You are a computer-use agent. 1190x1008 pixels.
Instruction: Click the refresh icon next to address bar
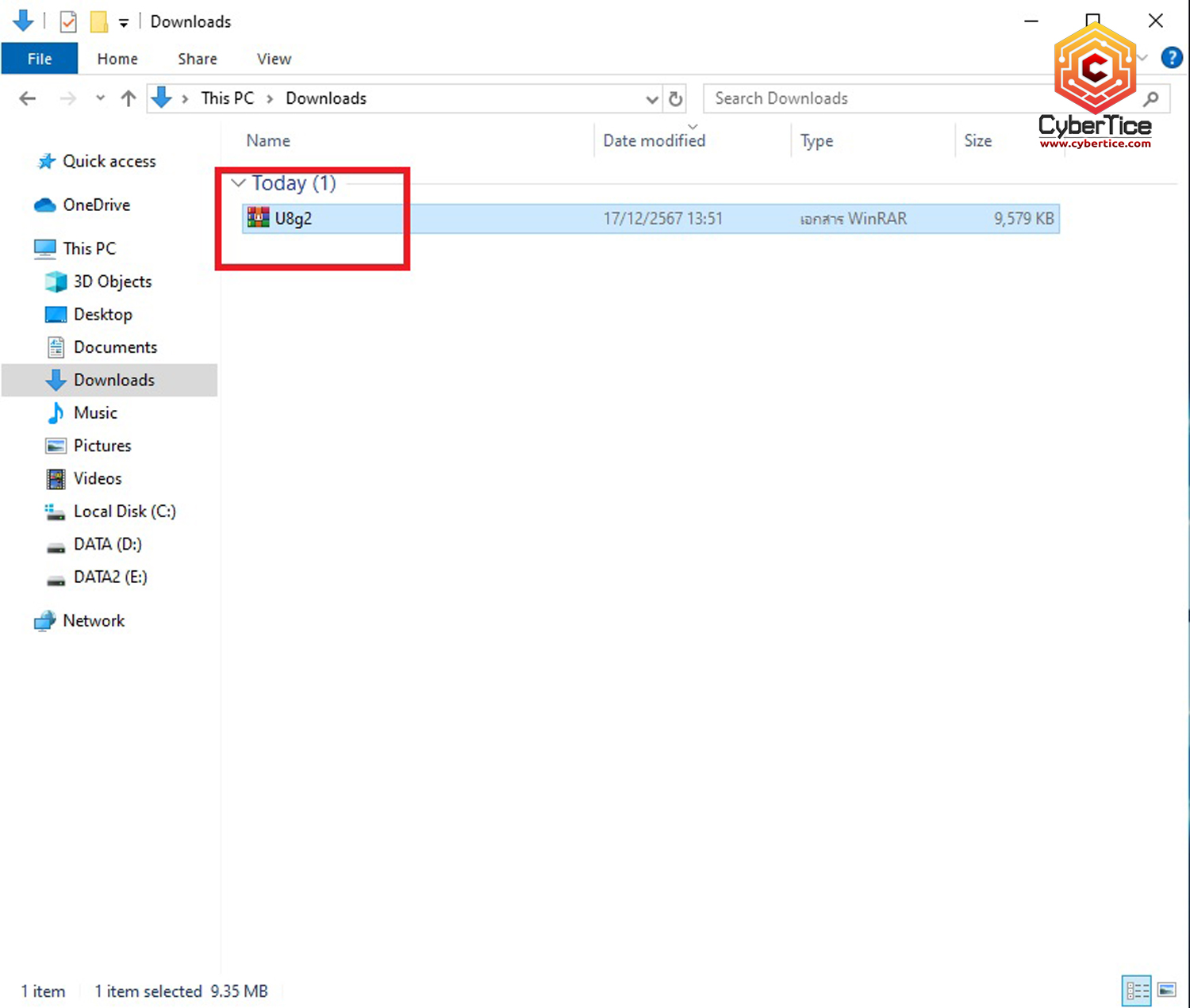tap(675, 98)
